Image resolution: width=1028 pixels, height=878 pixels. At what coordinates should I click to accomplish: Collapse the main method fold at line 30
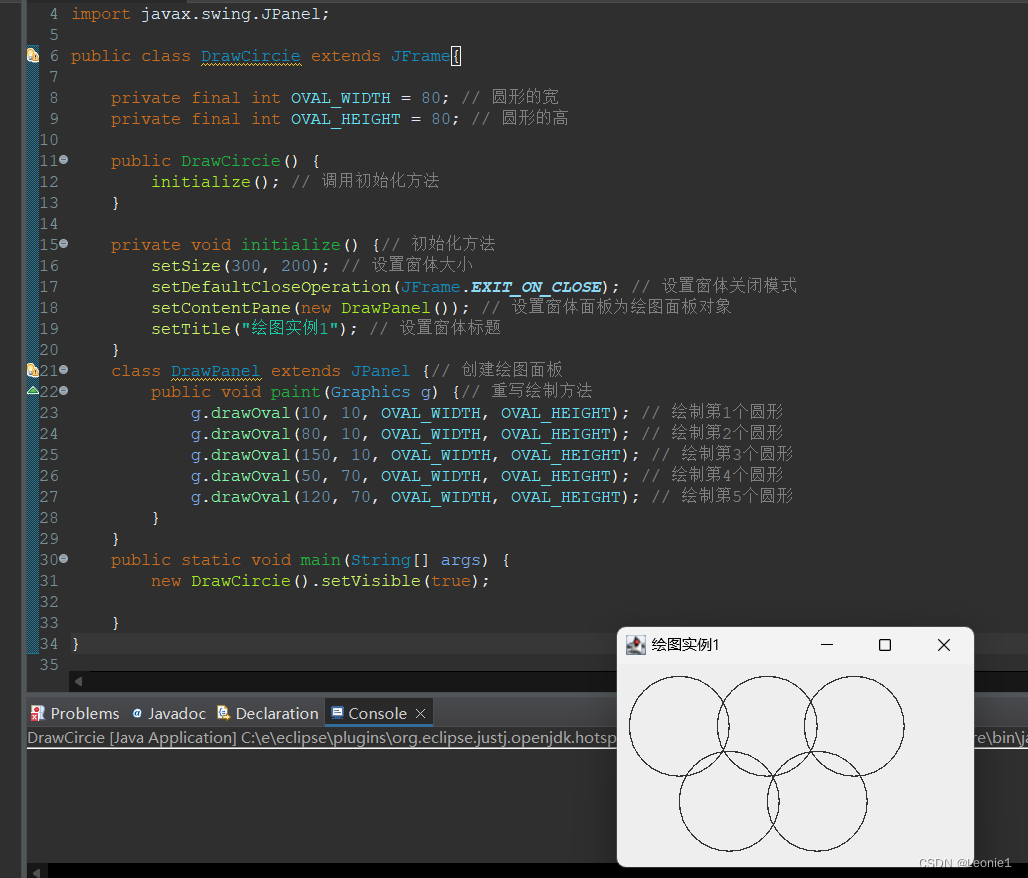(64, 559)
